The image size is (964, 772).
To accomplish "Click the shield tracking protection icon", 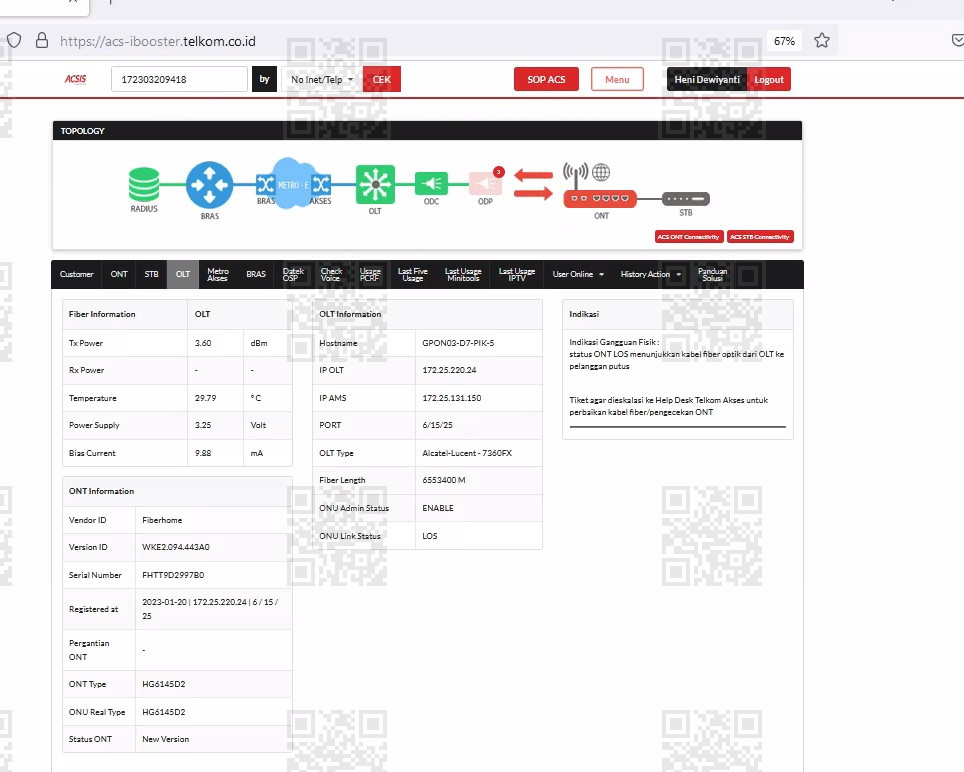I will click(14, 41).
